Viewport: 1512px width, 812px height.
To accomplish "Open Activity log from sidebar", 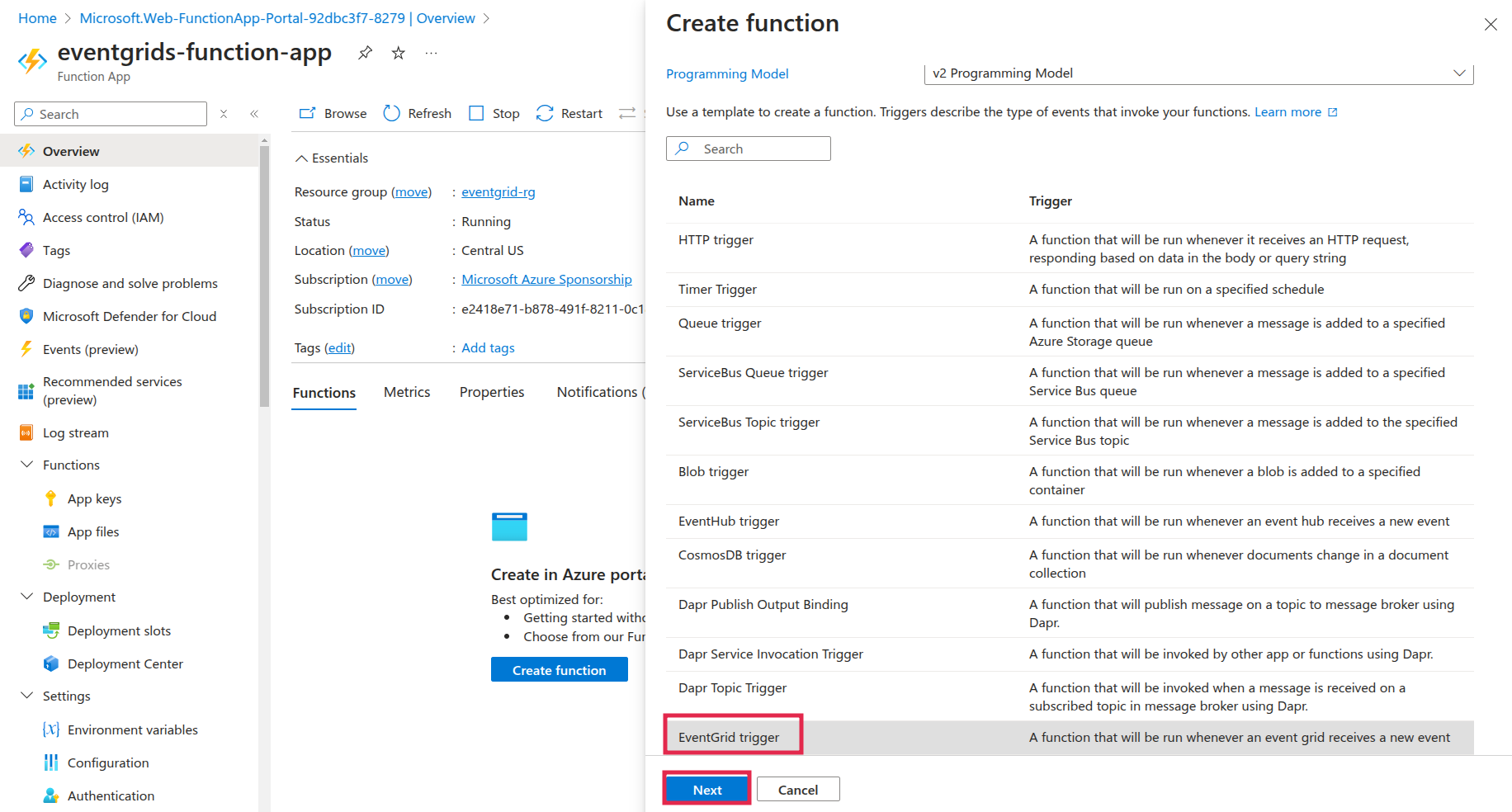I will click(75, 184).
